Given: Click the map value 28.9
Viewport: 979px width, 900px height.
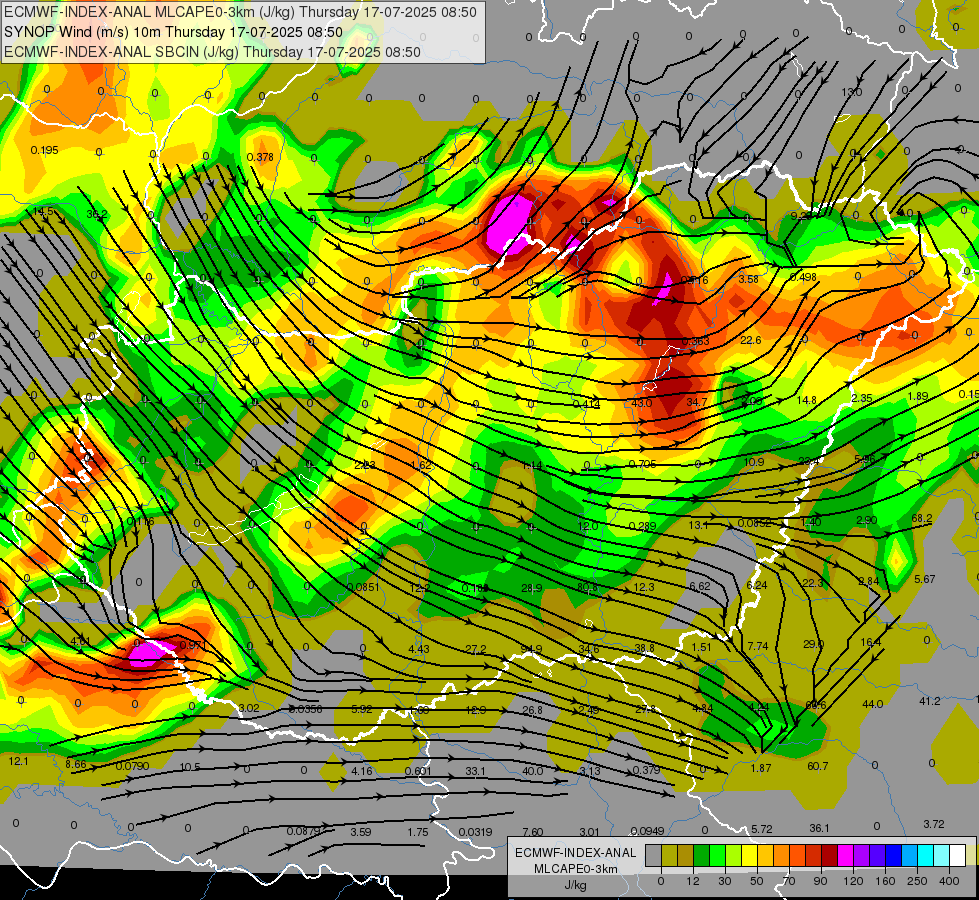Looking at the screenshot, I should (x=531, y=588).
